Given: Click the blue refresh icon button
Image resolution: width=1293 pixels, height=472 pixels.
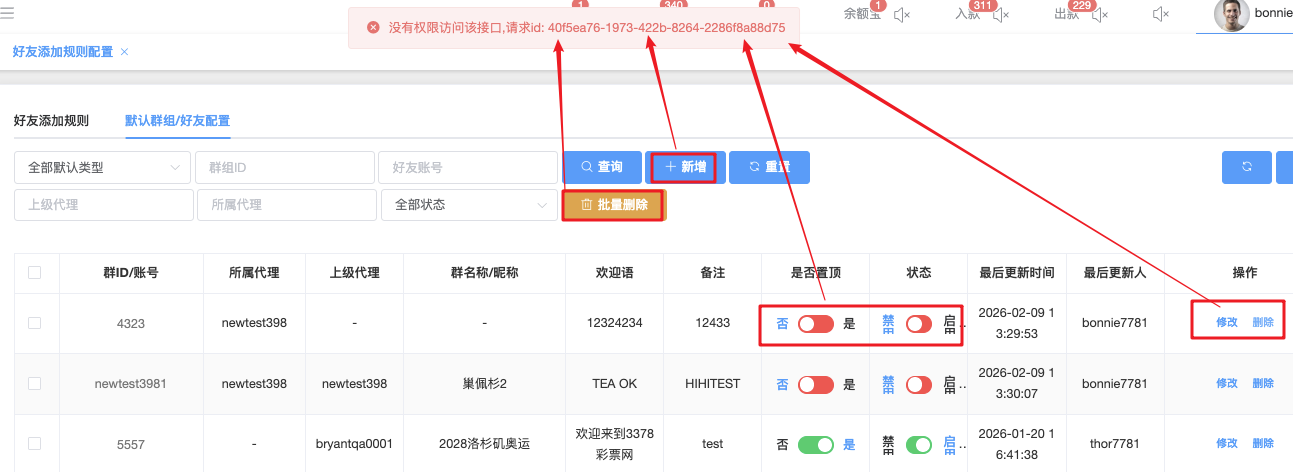Looking at the screenshot, I should click(1246, 167).
